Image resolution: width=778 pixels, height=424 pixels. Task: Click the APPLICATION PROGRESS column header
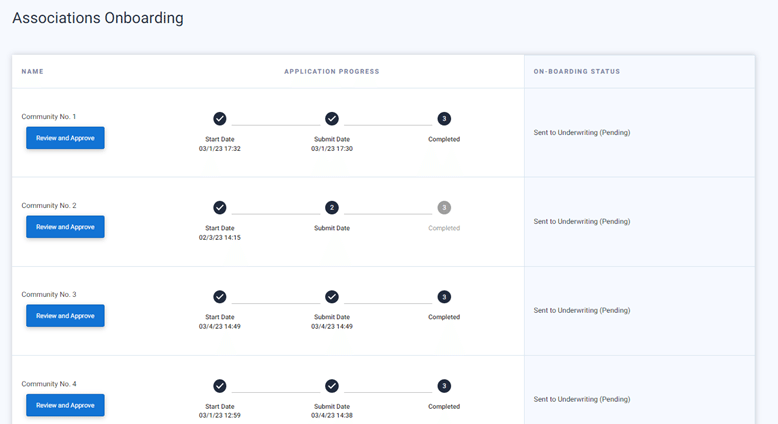pos(331,71)
